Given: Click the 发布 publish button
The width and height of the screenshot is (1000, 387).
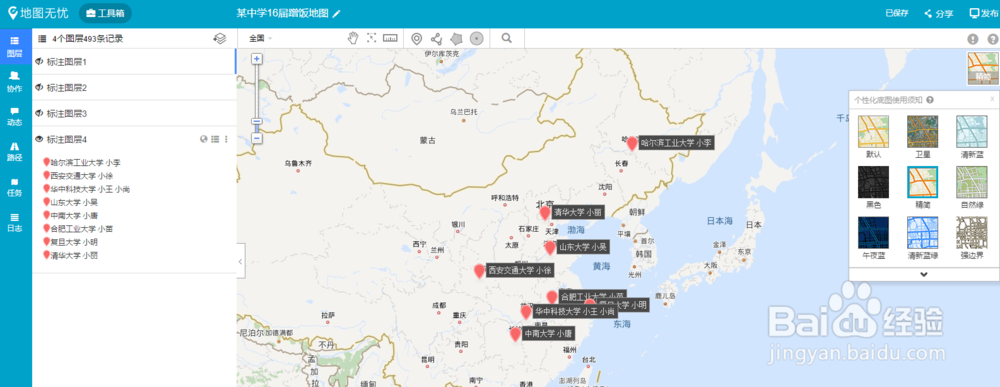Looking at the screenshot, I should click(x=983, y=13).
